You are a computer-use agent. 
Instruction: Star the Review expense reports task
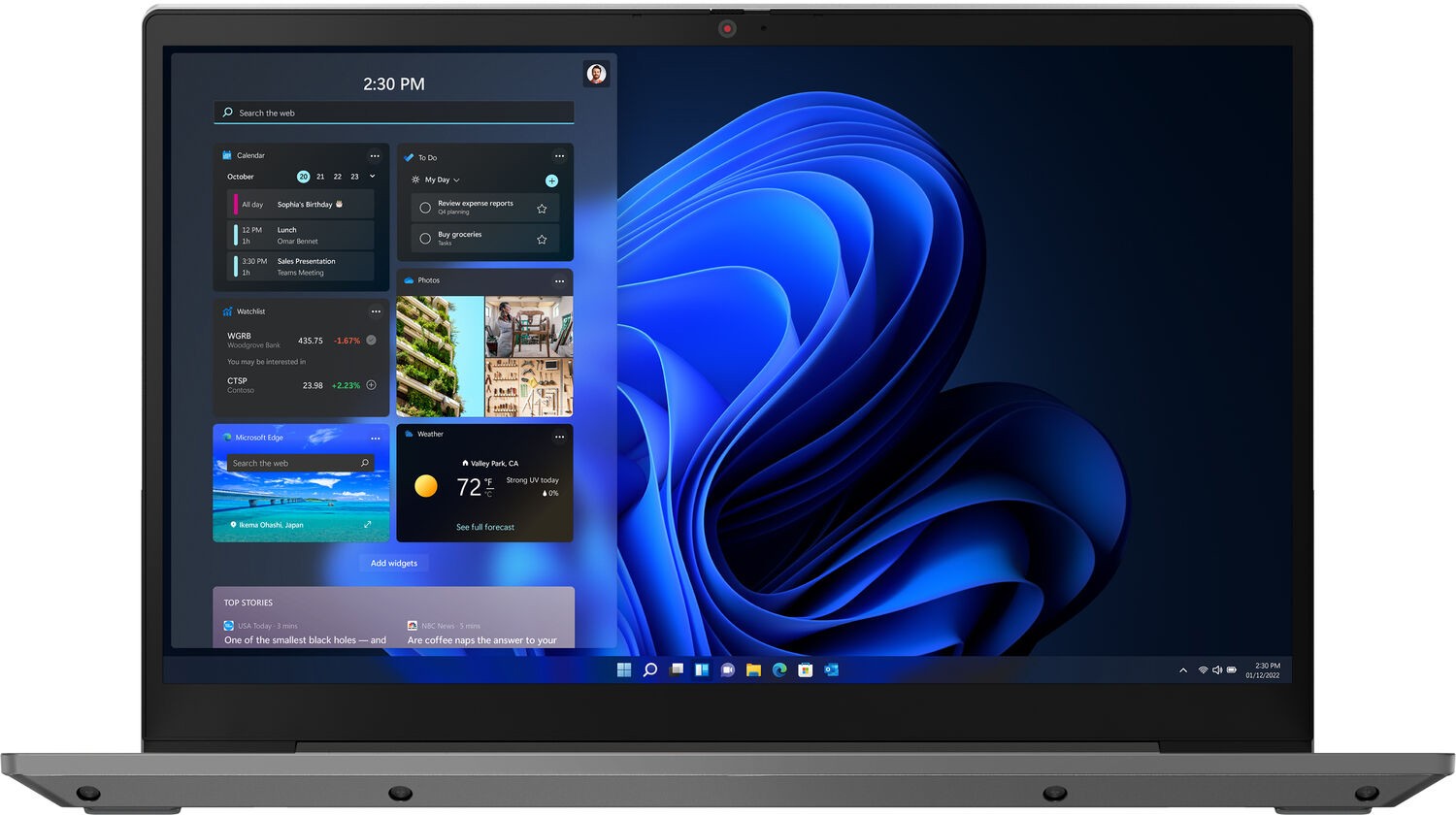542,208
